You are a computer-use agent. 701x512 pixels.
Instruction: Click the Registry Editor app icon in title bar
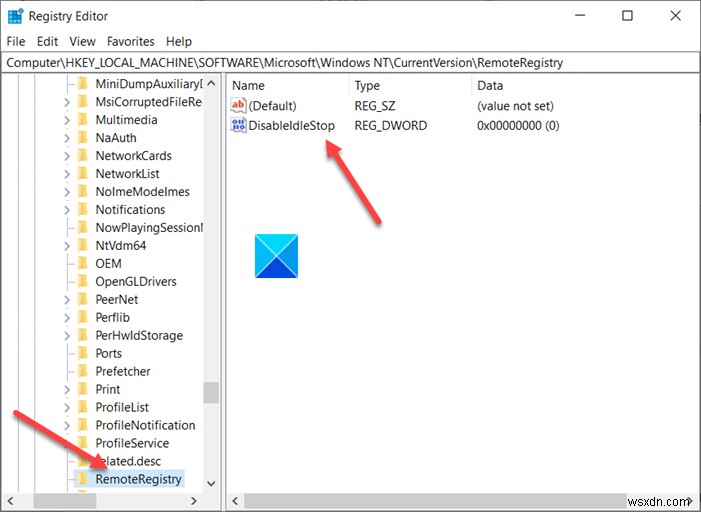coord(15,16)
